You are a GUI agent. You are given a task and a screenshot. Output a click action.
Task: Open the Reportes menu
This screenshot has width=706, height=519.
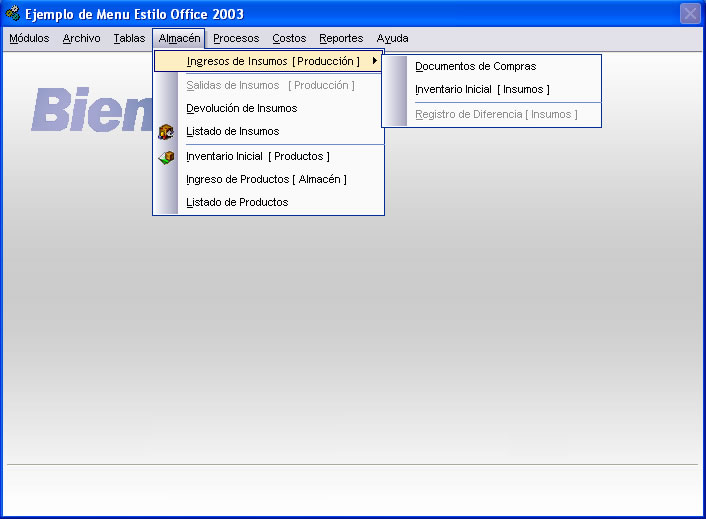(341, 39)
